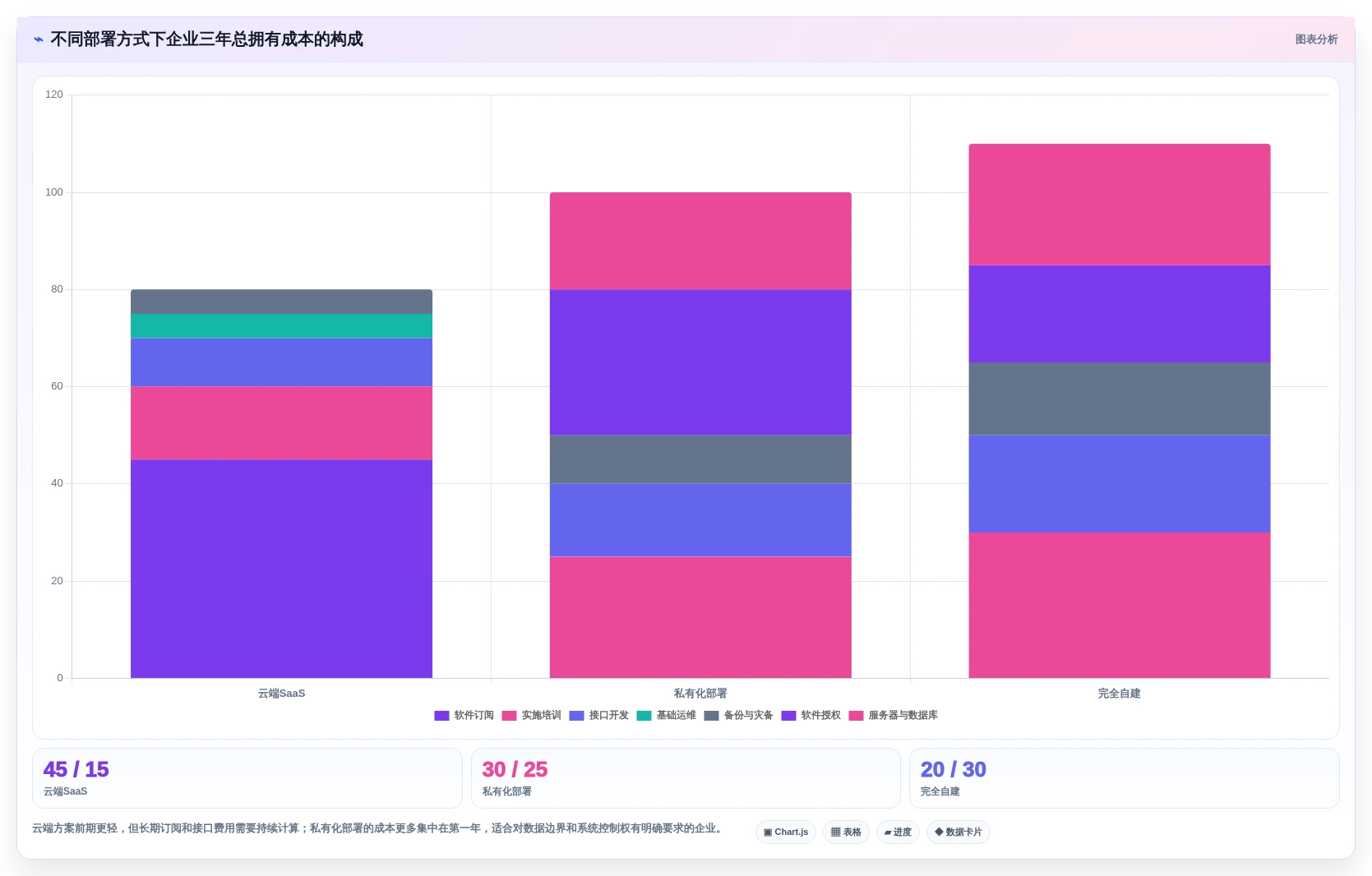Click the large purple segment of the 云端SaaS bar
Viewport: 1372px width, 876px height.
click(x=281, y=569)
